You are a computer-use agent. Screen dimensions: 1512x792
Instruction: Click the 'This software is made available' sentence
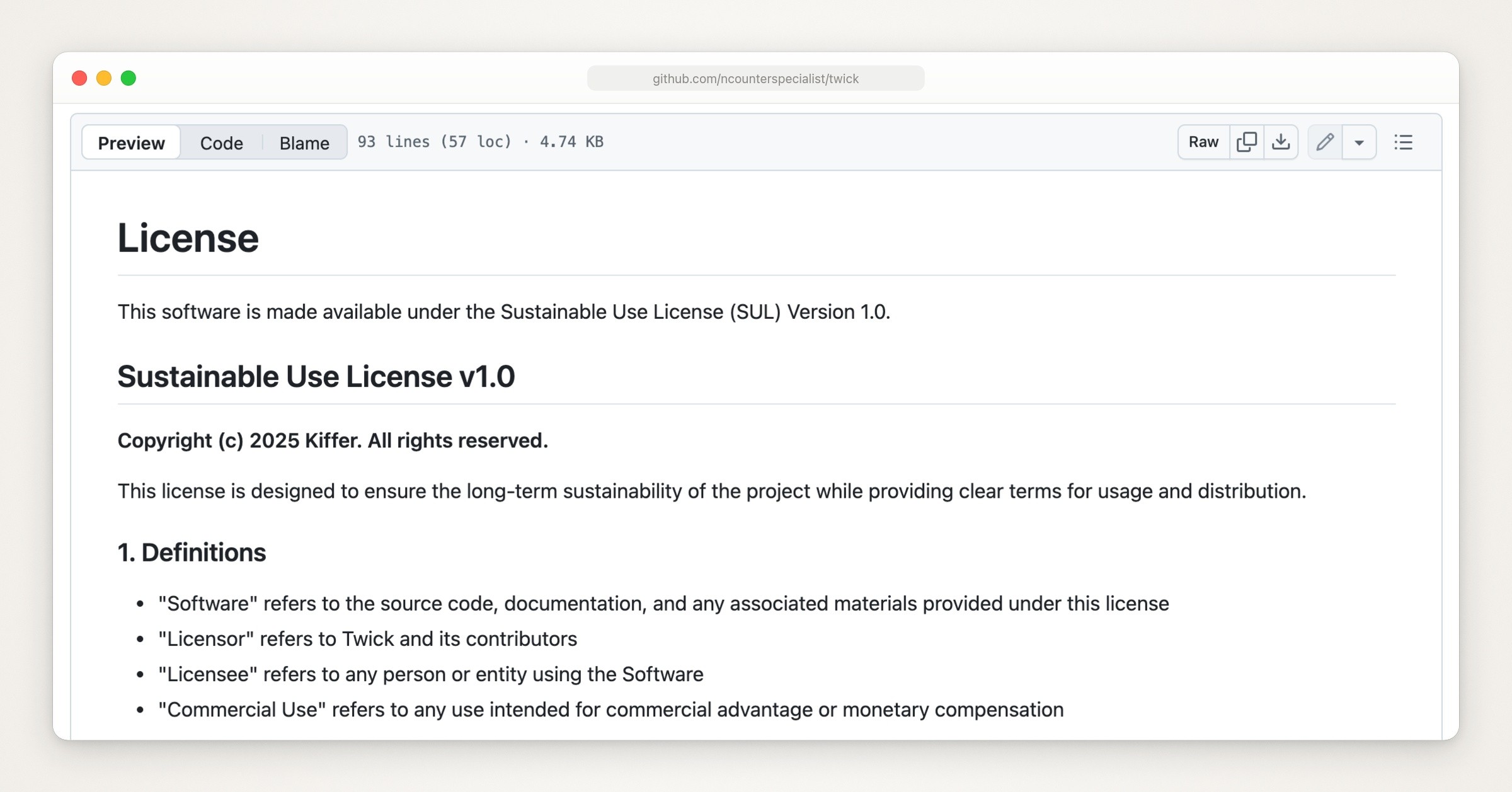(503, 311)
